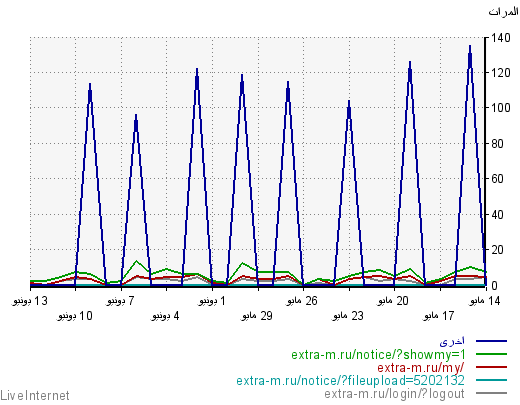Click the y-axis value 120
This screenshot has height=405, width=520.
click(501, 73)
